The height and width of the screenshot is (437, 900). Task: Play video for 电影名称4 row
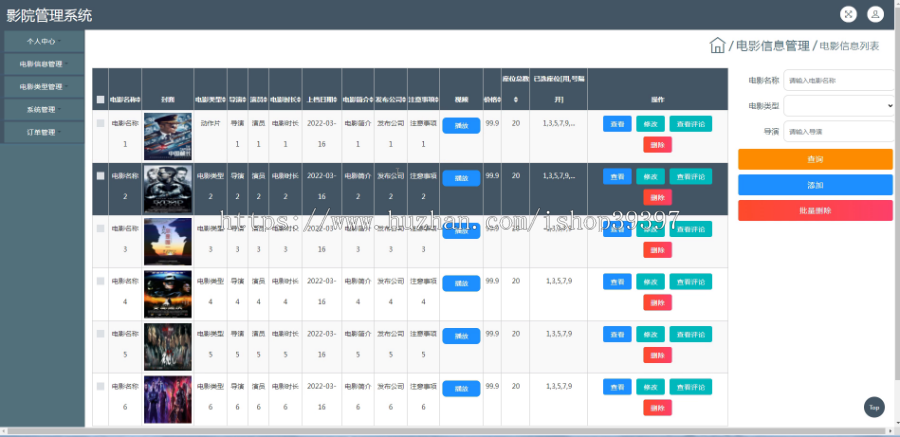pyautogui.click(x=461, y=283)
